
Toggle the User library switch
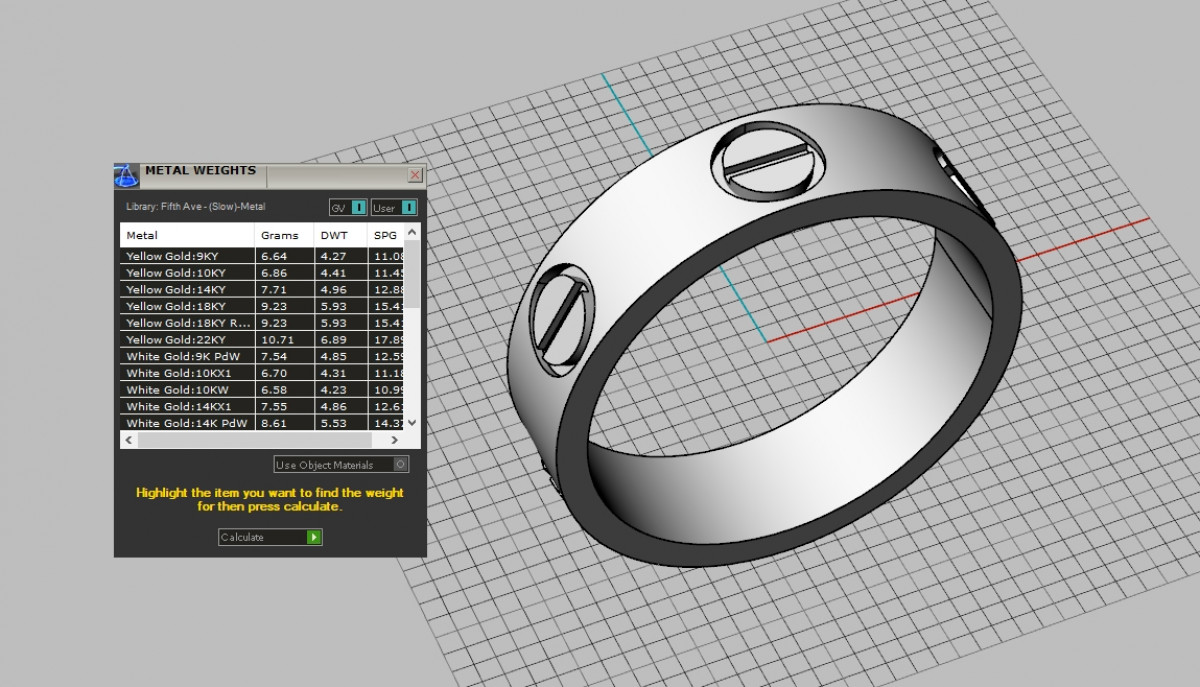pos(407,208)
